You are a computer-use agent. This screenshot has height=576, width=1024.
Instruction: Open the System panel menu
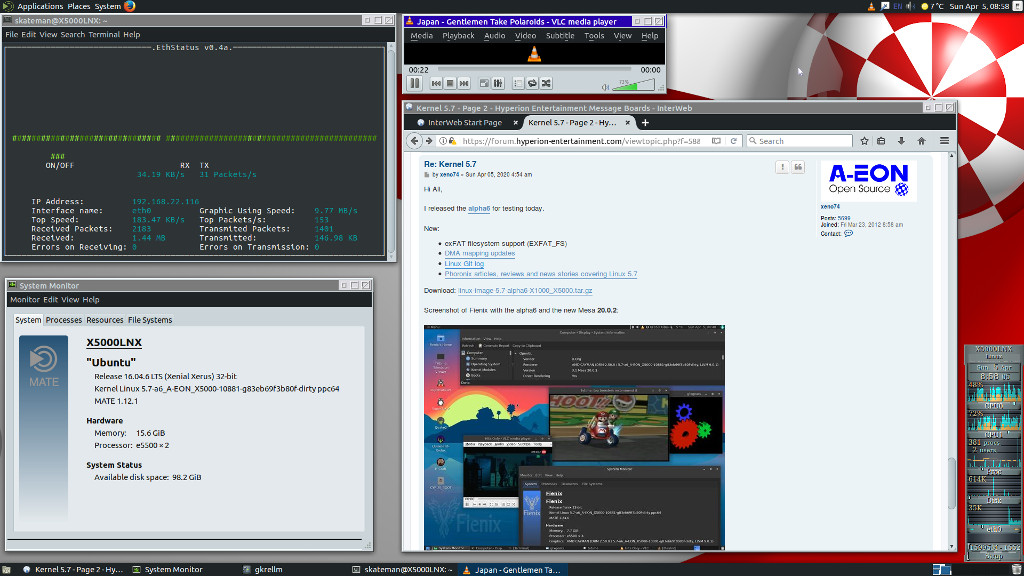pyautogui.click(x=107, y=6)
